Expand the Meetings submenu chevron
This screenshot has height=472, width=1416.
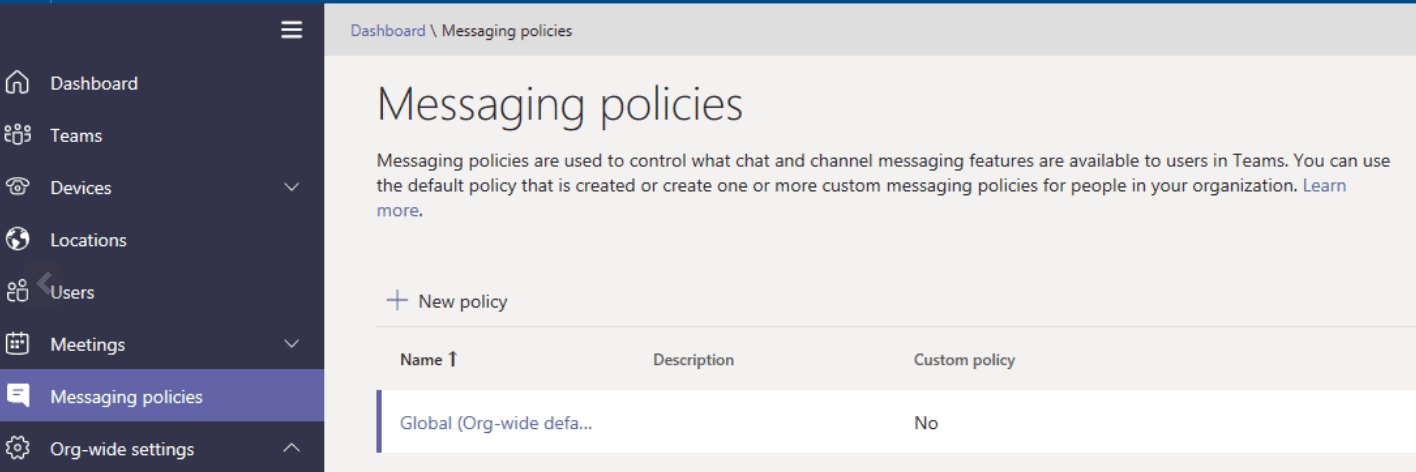292,343
